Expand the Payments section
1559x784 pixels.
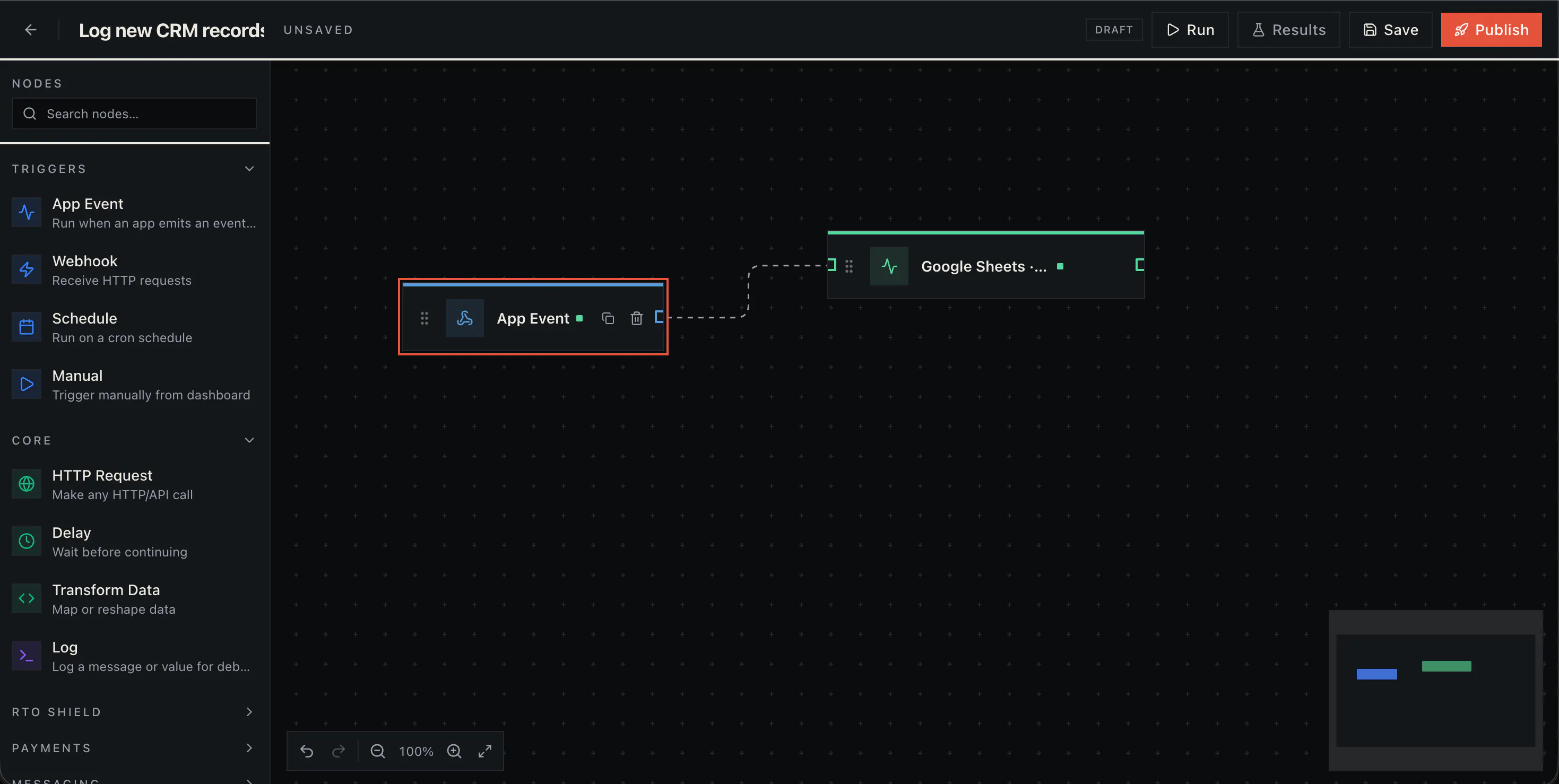coord(249,748)
